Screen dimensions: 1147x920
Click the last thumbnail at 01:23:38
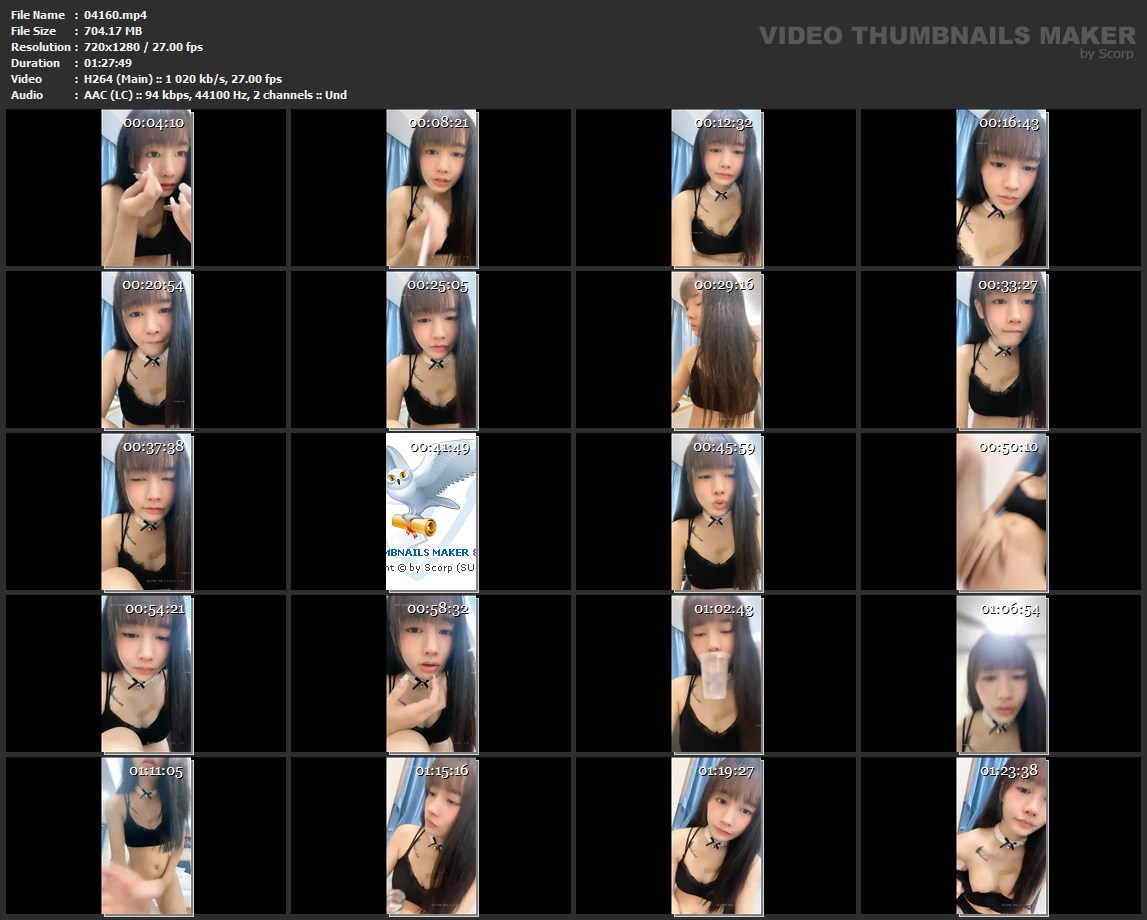pos(1001,836)
